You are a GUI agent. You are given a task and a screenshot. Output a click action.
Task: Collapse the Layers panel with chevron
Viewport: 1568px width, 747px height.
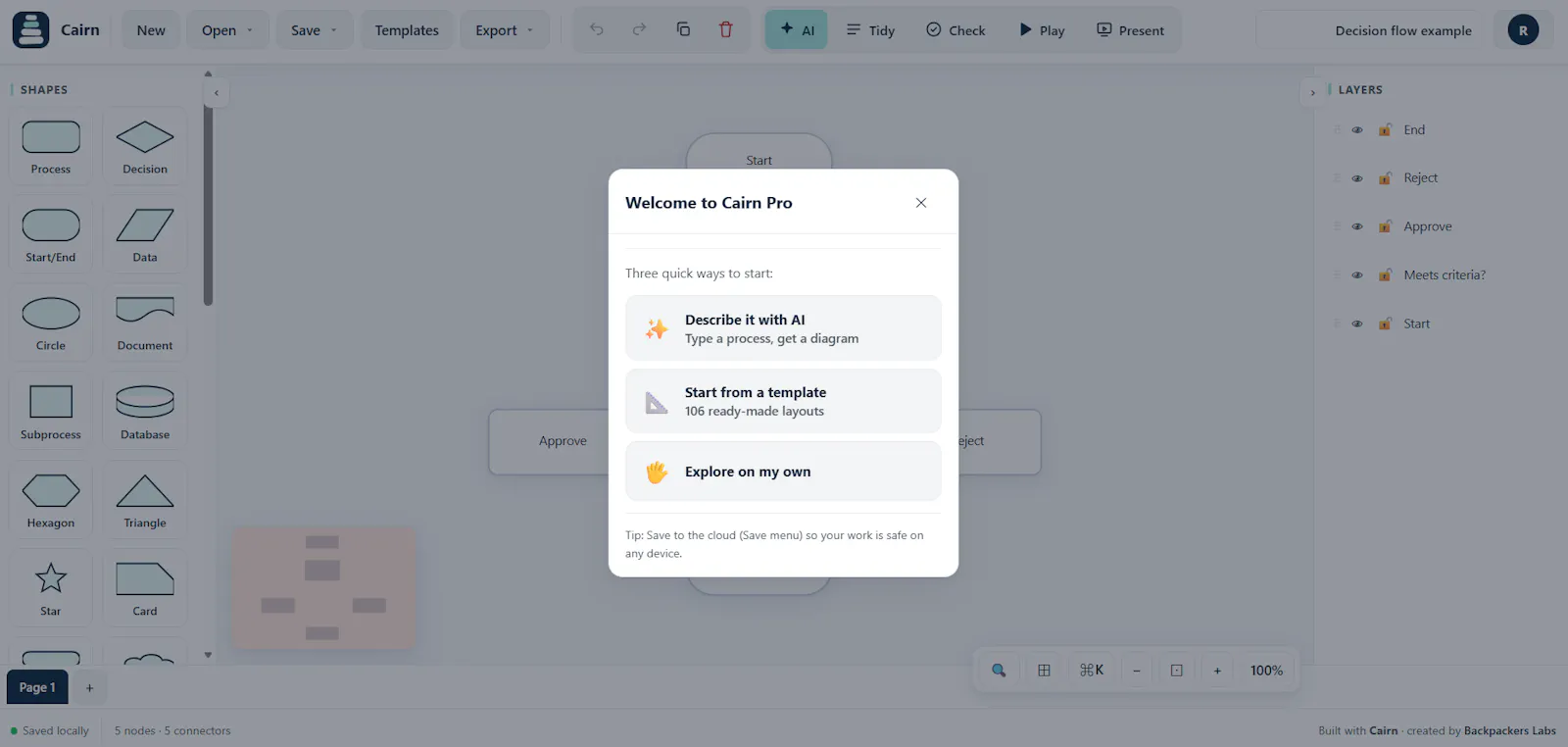point(1313,93)
